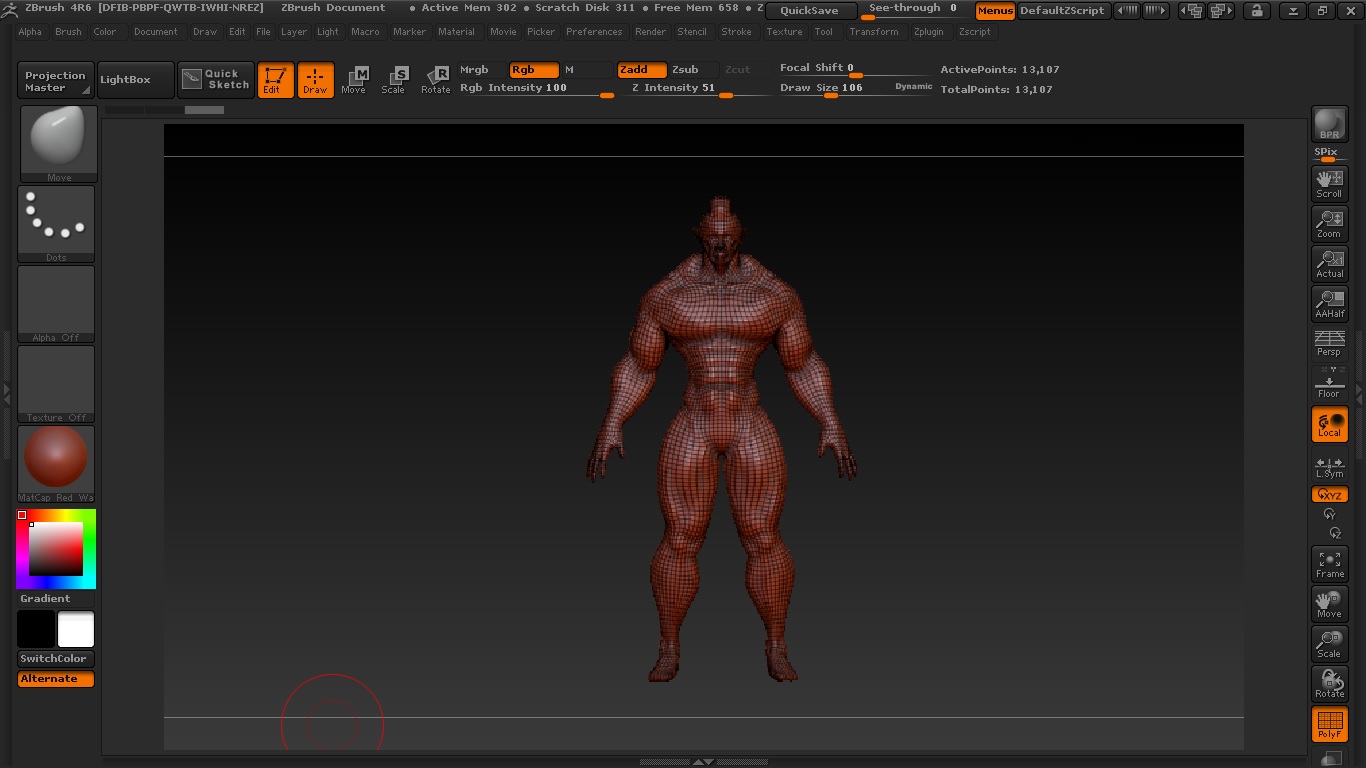The image size is (1366, 768).
Task: Click the QuickSave button
Action: click(811, 11)
